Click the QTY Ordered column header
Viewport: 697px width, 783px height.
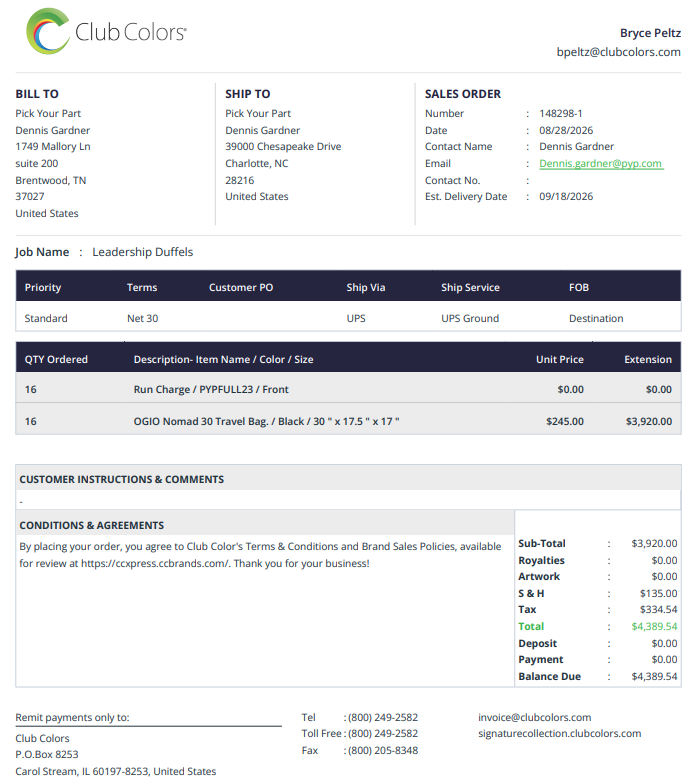tap(56, 360)
